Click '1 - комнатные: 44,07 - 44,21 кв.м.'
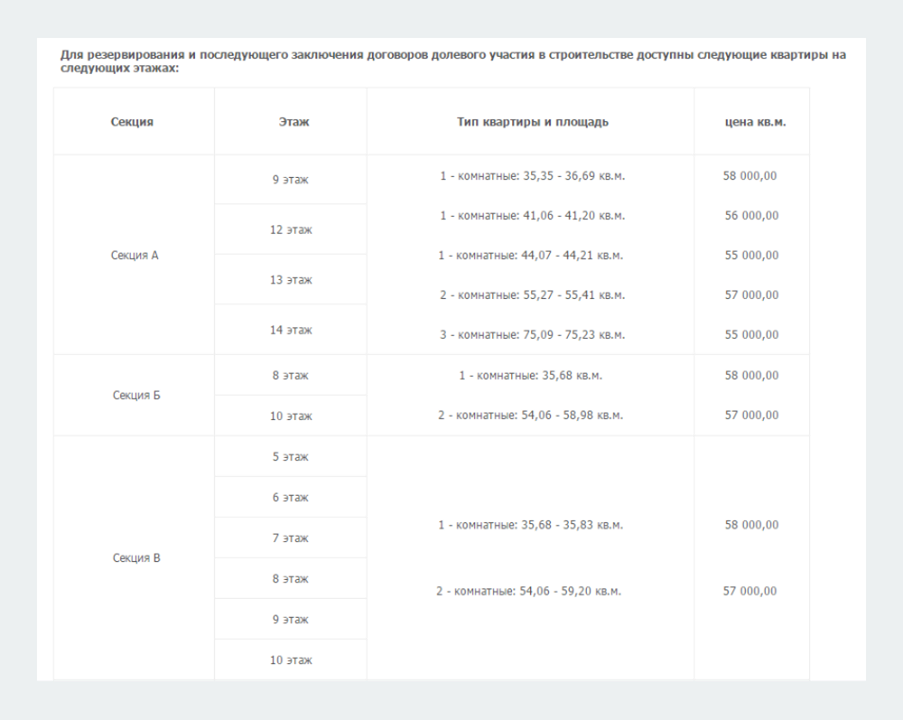The width and height of the screenshot is (903, 720). (x=530, y=255)
